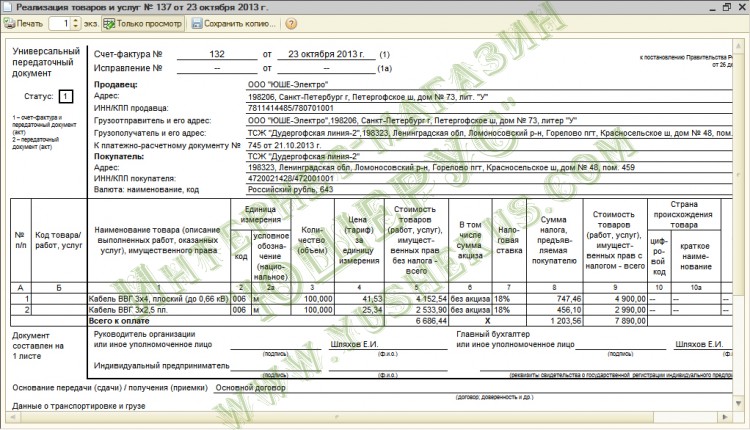
Task: Select total tax 1 203,56
Action: click(x=555, y=321)
